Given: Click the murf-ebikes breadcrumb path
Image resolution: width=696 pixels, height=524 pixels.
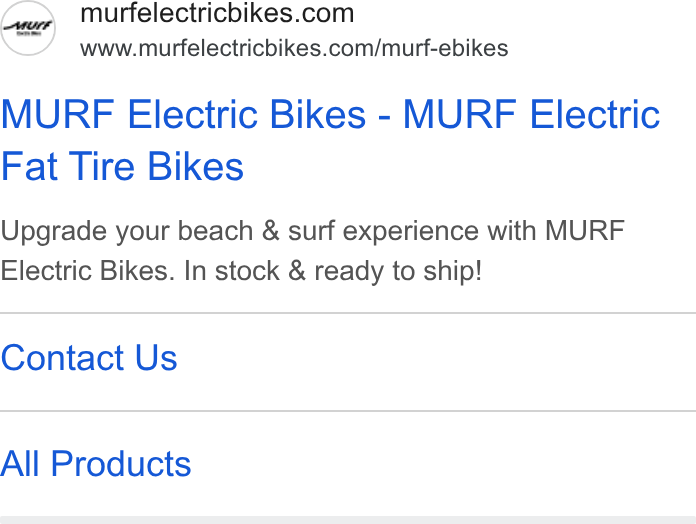Looking at the screenshot, I should point(444,48).
